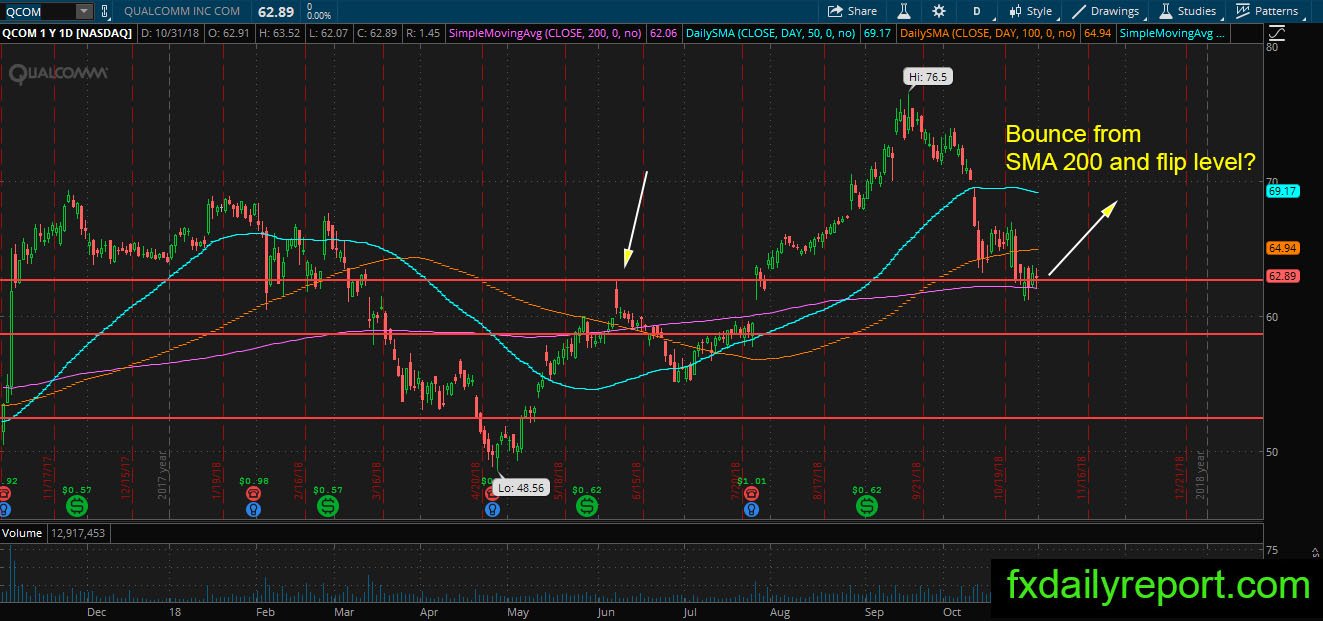Click the 11/16/18 expiration date marker
1323x621 pixels.
[1081, 480]
